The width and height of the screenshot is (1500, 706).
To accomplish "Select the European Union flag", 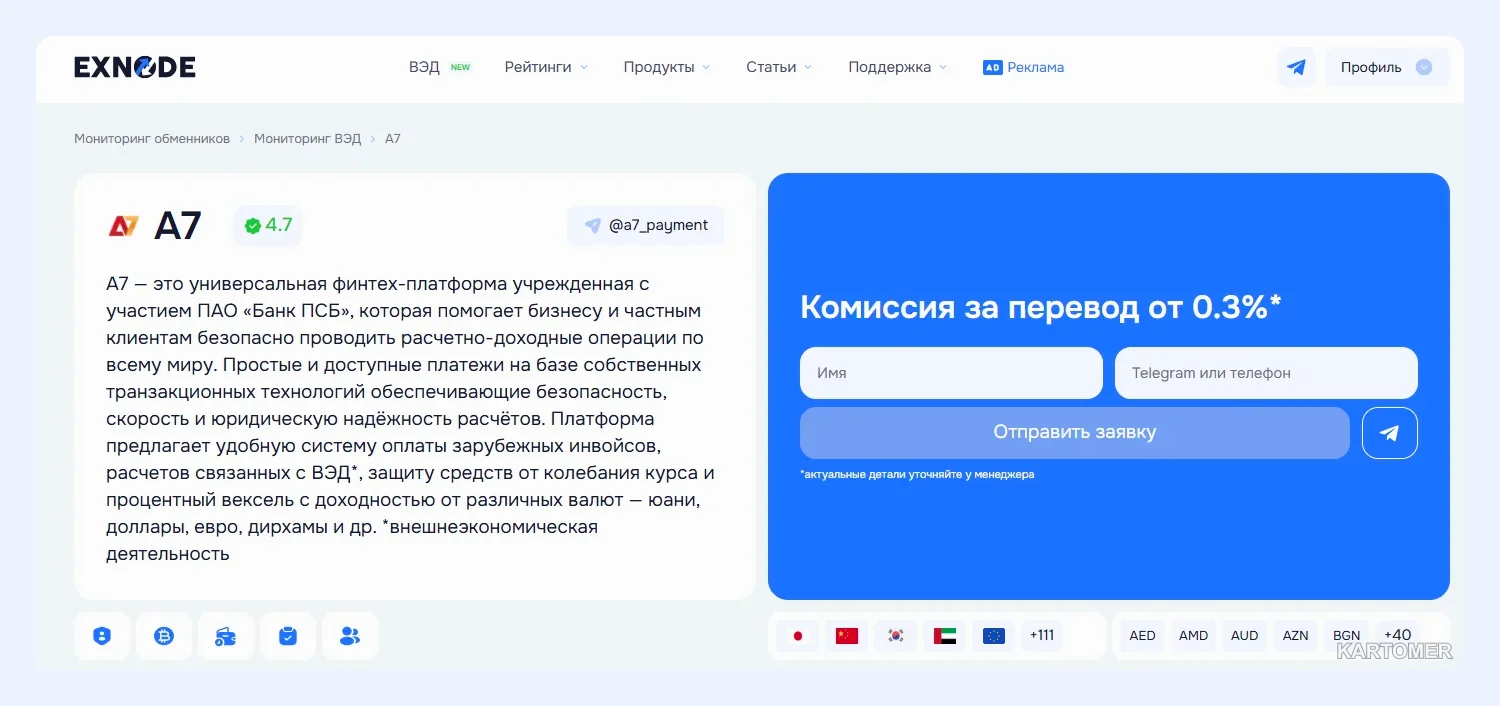I will [x=994, y=636].
